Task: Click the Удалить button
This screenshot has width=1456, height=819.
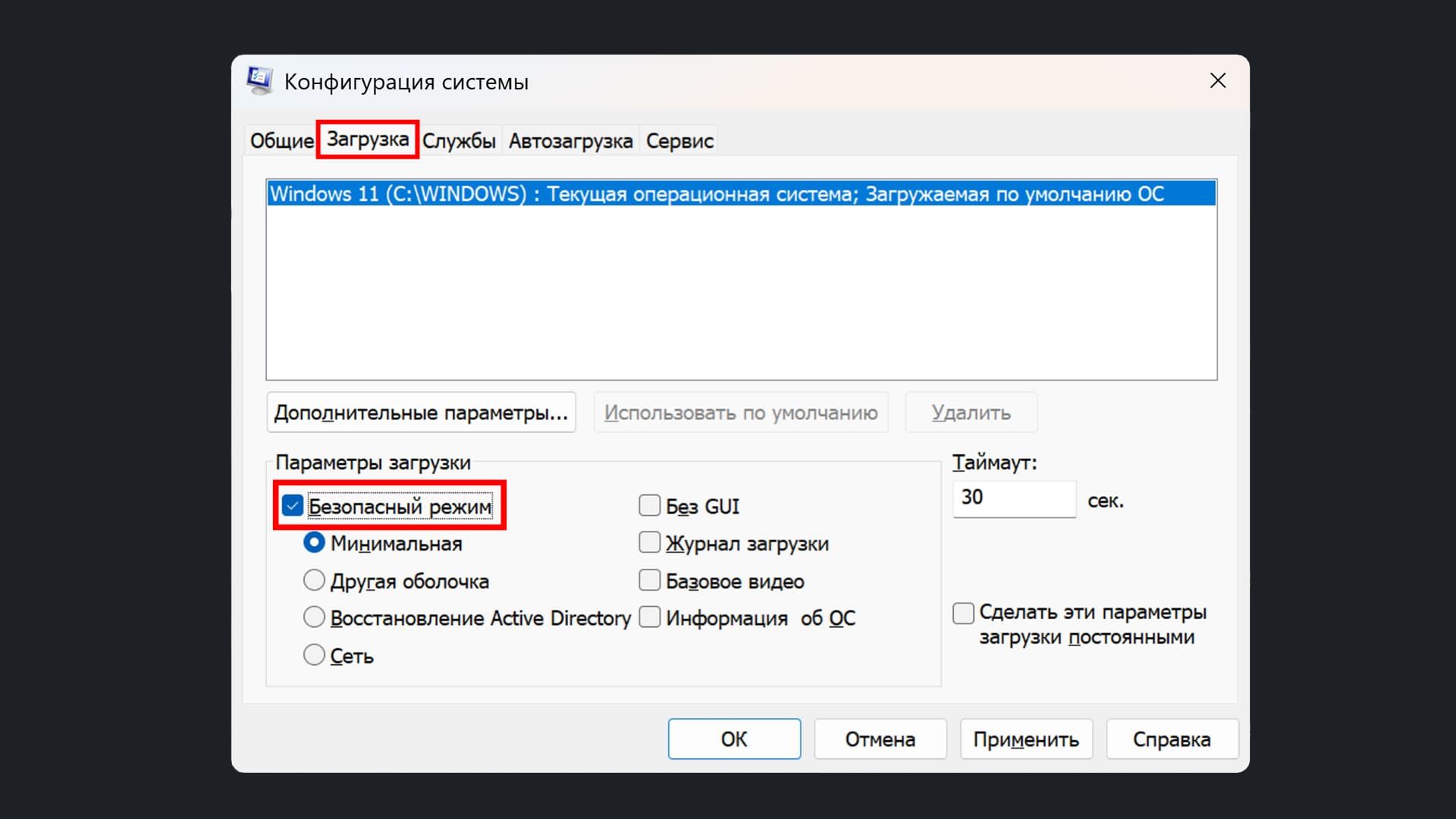Action: coord(971,413)
